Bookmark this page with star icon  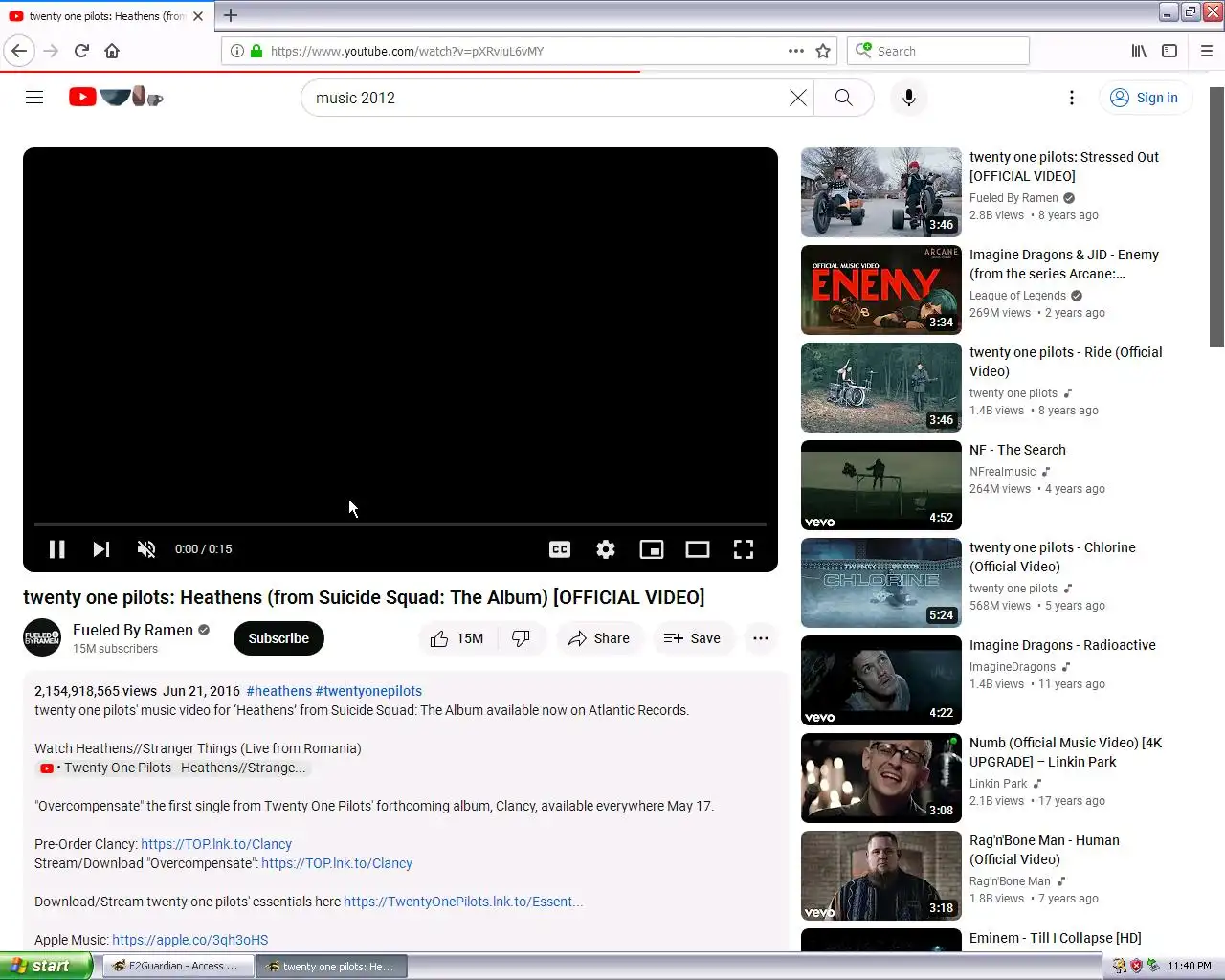point(823,51)
